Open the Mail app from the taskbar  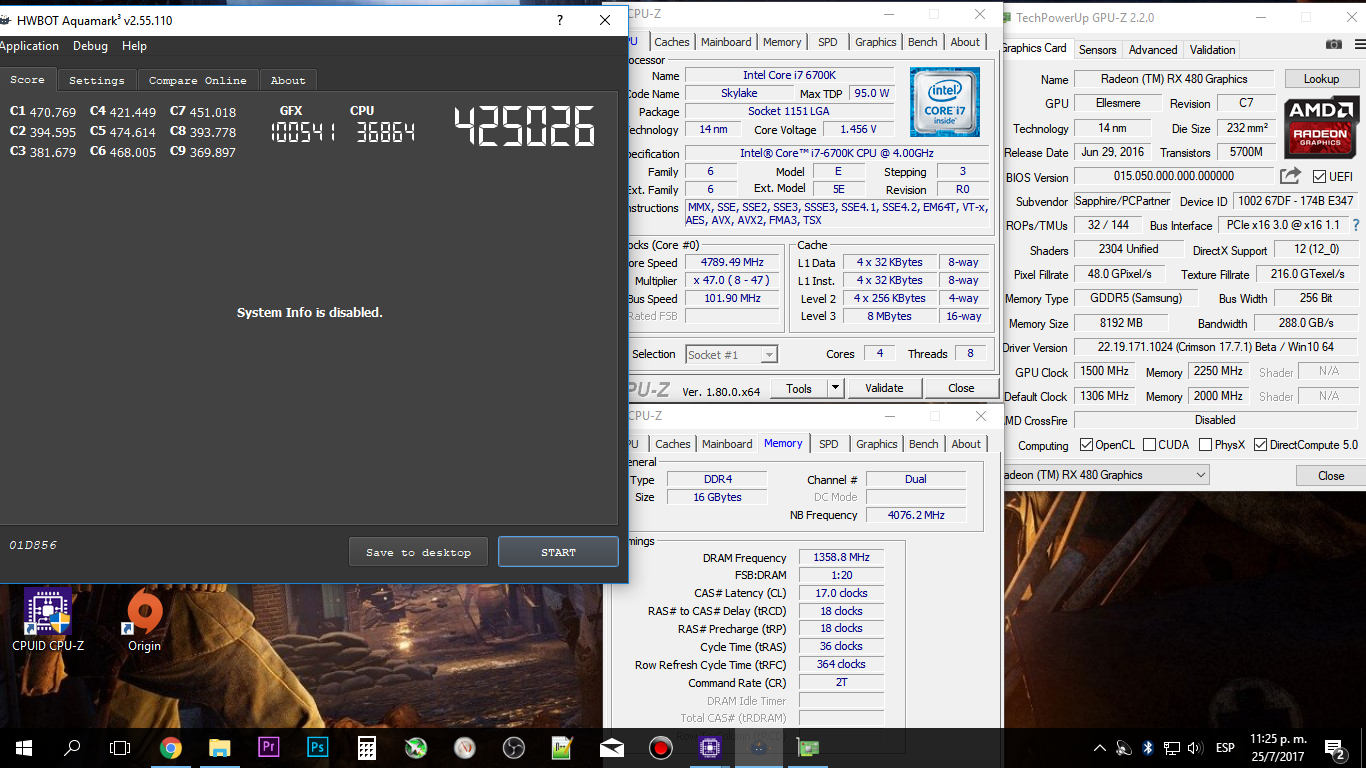coord(611,747)
